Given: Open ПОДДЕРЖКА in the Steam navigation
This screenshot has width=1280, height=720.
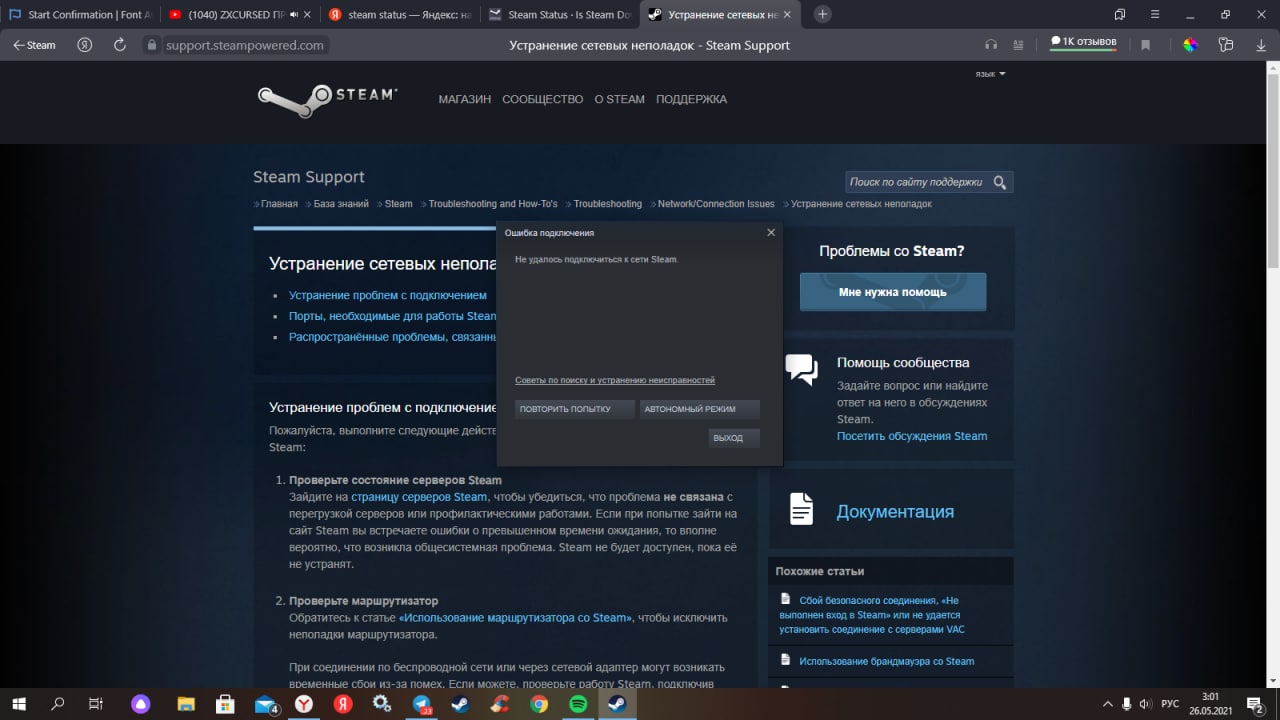Looking at the screenshot, I should [692, 99].
